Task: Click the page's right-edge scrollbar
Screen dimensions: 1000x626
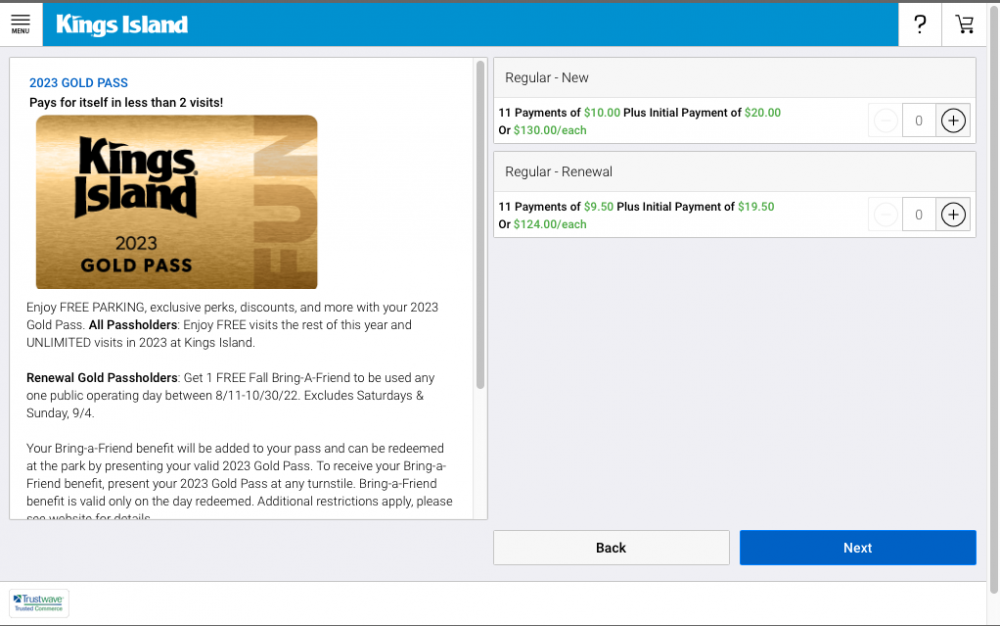Action: tap(993, 300)
